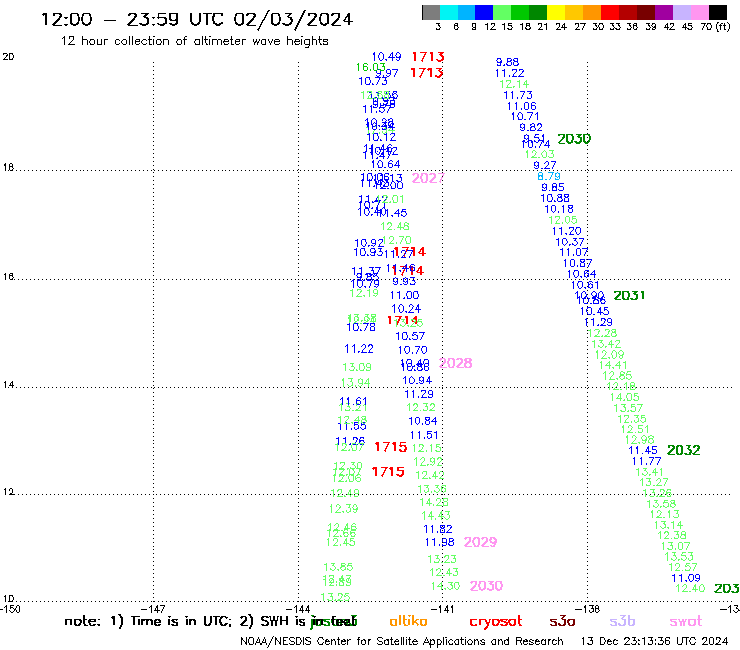The image size is (740, 650).
Task: Click the 'NOAA/NESDIS Center for Satellite Applications and Research' footer
Action: coord(402,641)
